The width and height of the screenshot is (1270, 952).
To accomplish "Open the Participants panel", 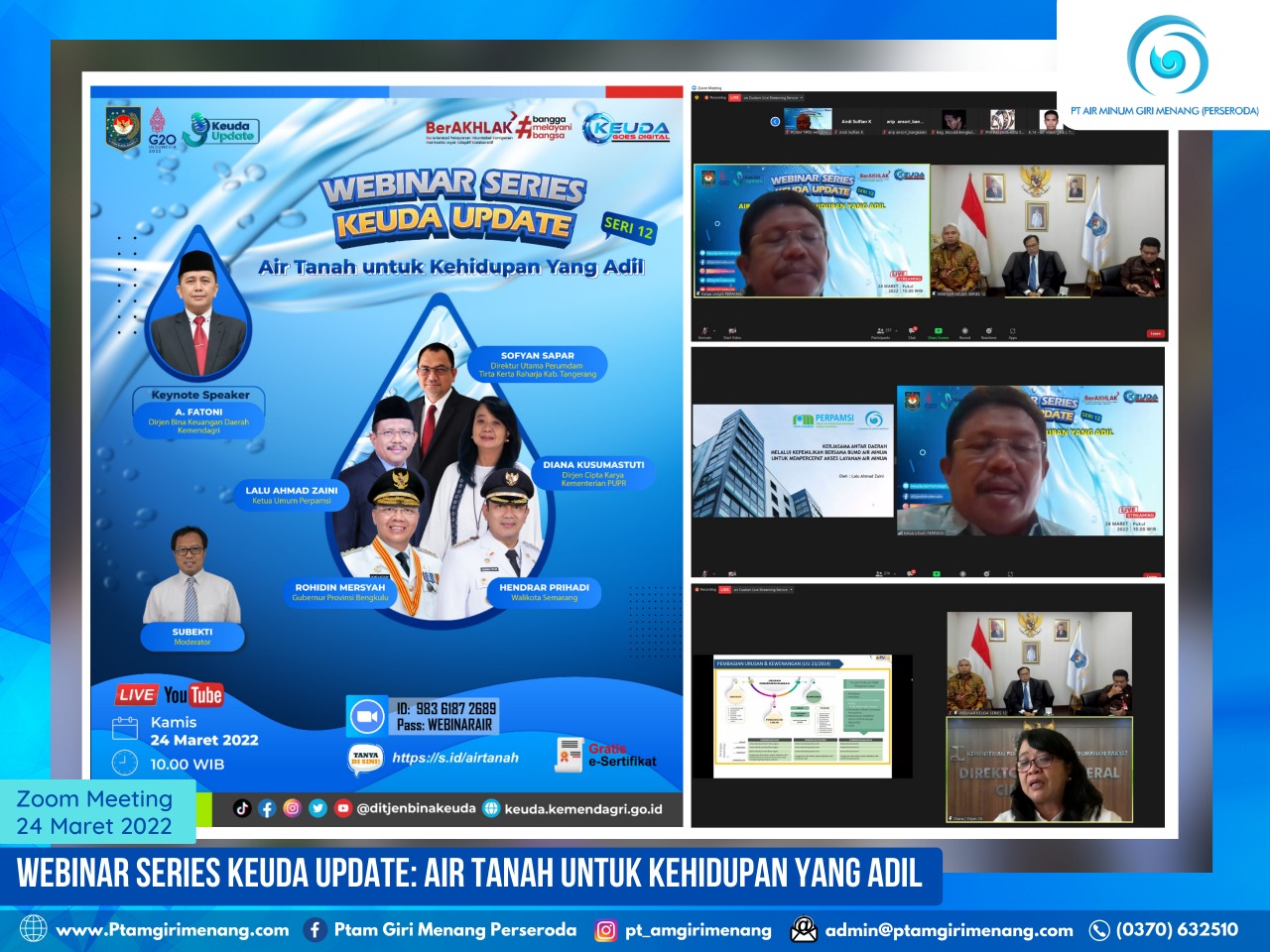I will click(881, 330).
